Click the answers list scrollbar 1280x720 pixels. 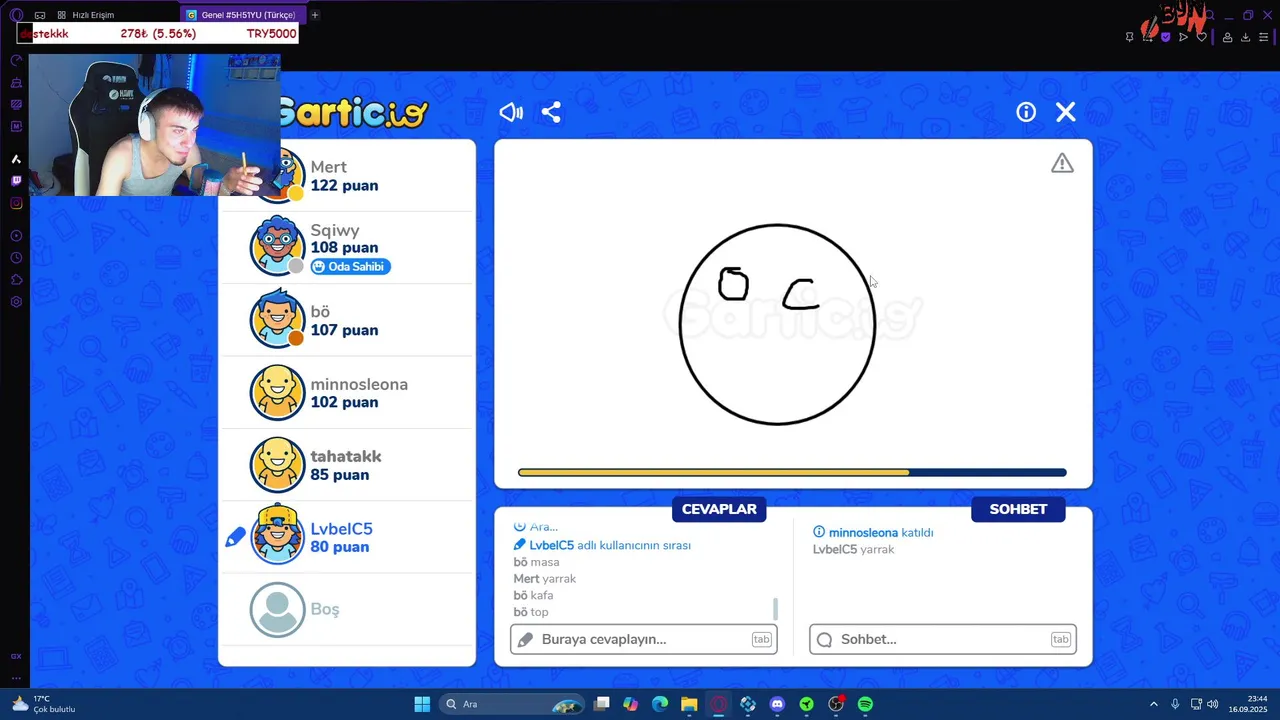[x=775, y=609]
